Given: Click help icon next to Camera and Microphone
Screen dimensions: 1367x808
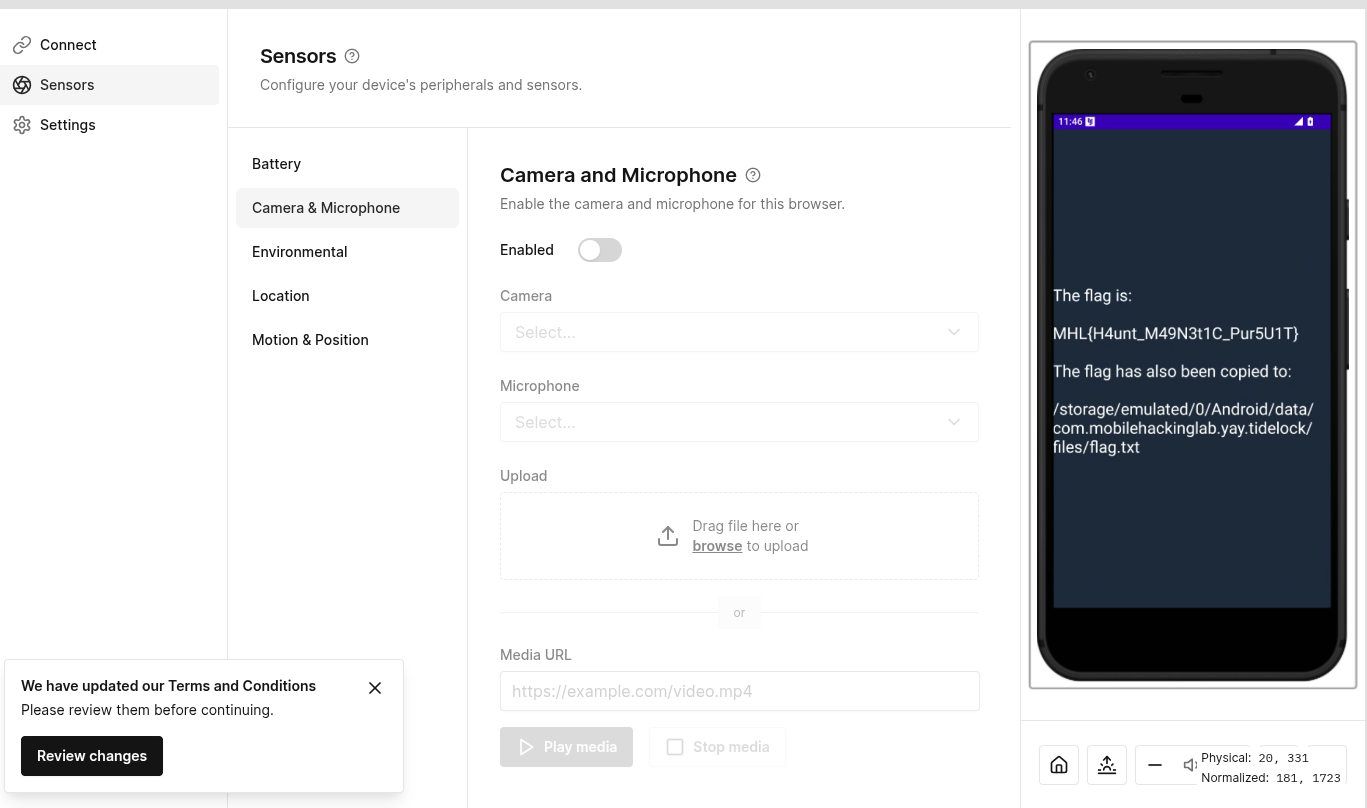Looking at the screenshot, I should point(753,175).
